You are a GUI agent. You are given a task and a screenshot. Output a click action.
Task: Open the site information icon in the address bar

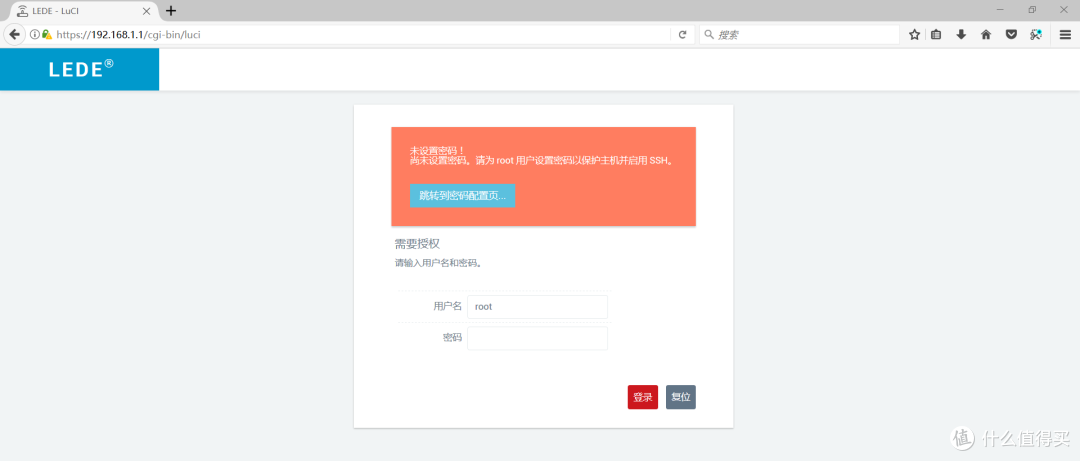coord(34,34)
